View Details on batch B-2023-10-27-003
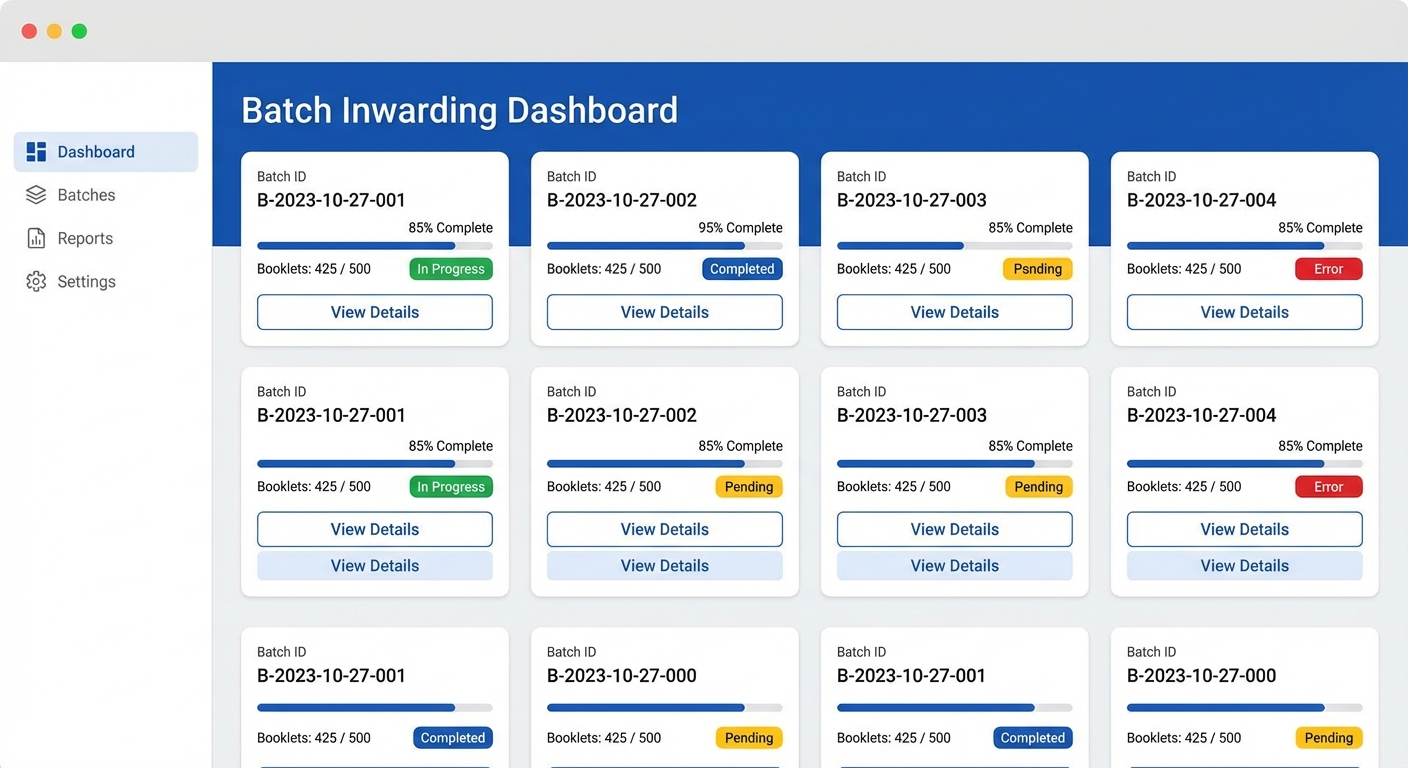The width and height of the screenshot is (1408, 768). pos(953,312)
